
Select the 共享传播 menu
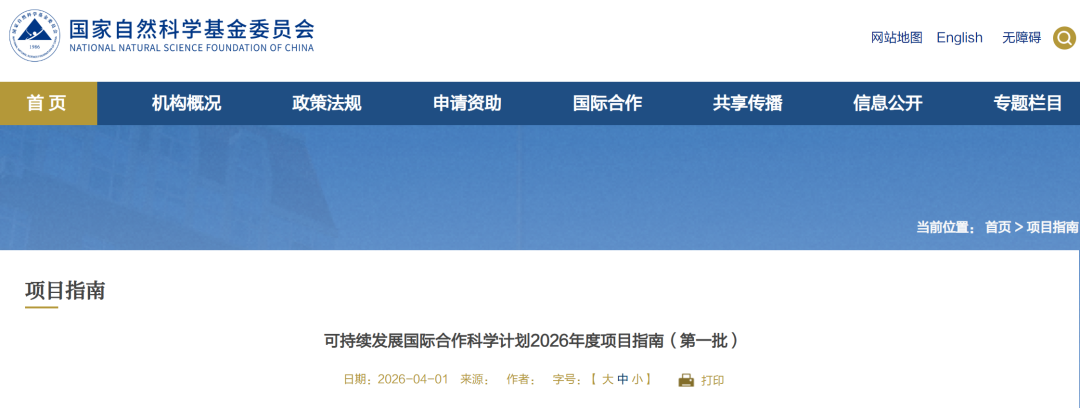747,103
